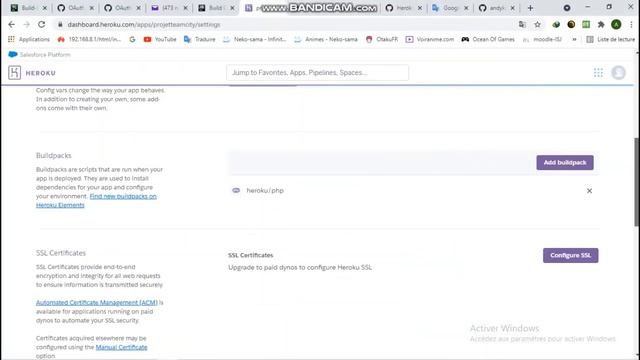Click the Salesforce Platform cloud logo

point(13,54)
